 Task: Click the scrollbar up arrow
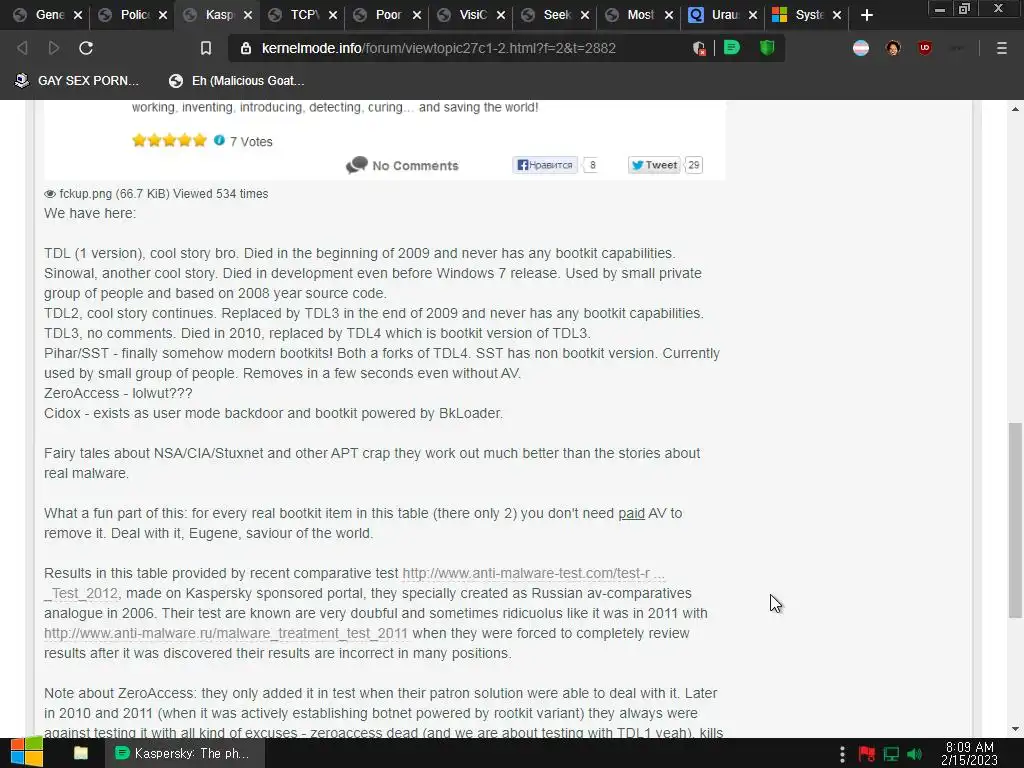[1015, 109]
